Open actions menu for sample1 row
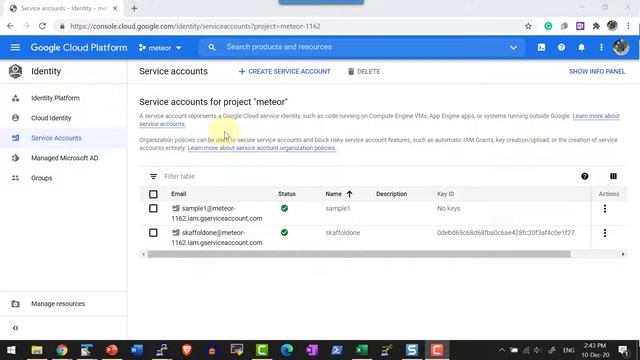Viewport: 640px width, 360px height. pos(604,209)
